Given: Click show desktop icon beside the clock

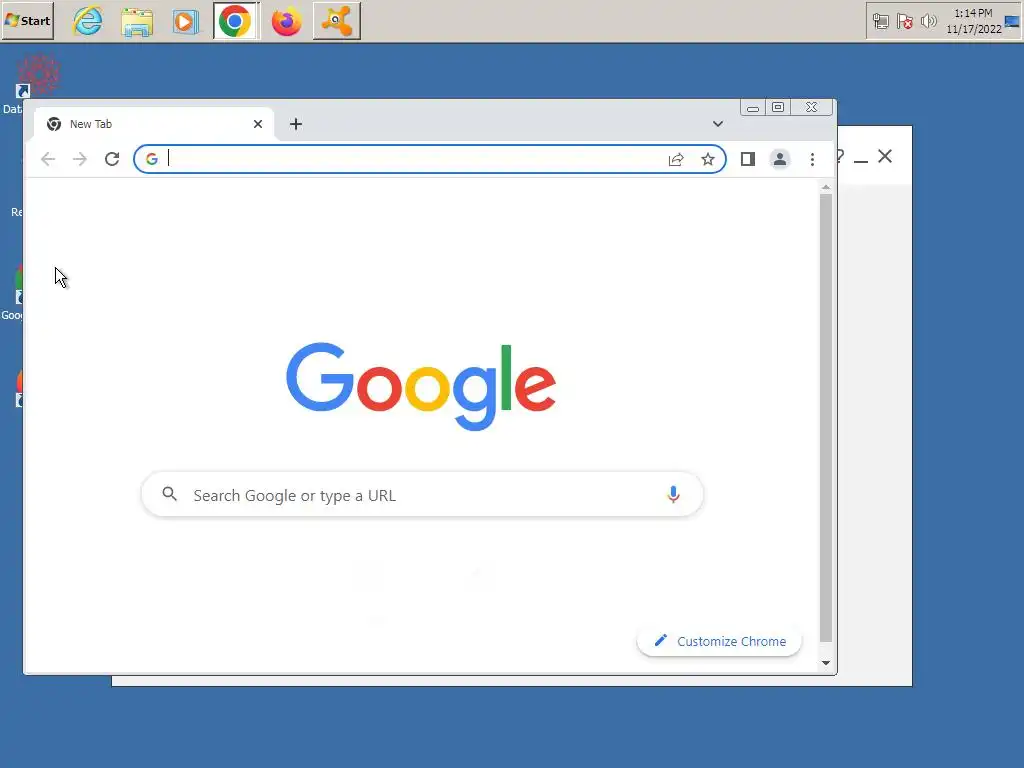Looking at the screenshot, I should pyautogui.click(x=1012, y=22).
